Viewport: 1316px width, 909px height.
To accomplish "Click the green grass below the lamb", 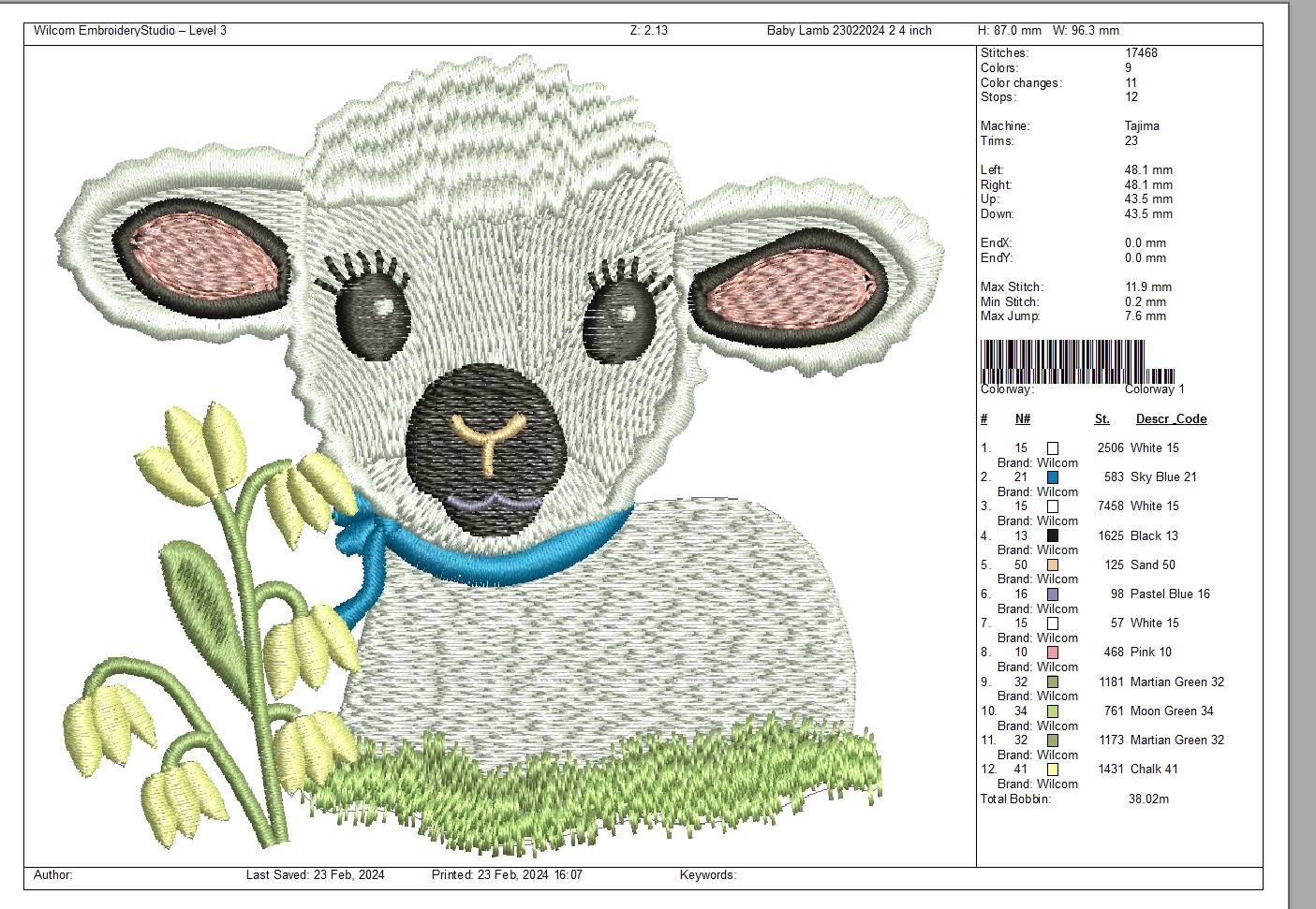I will coord(599,782).
